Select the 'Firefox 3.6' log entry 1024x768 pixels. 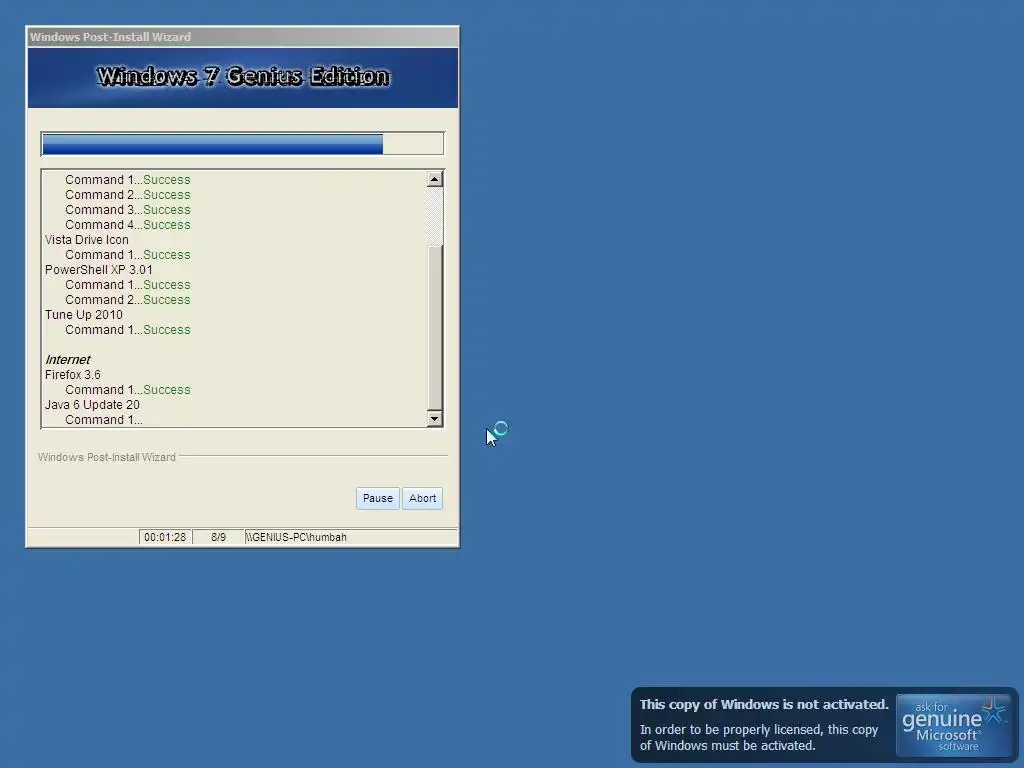pyautogui.click(x=72, y=375)
